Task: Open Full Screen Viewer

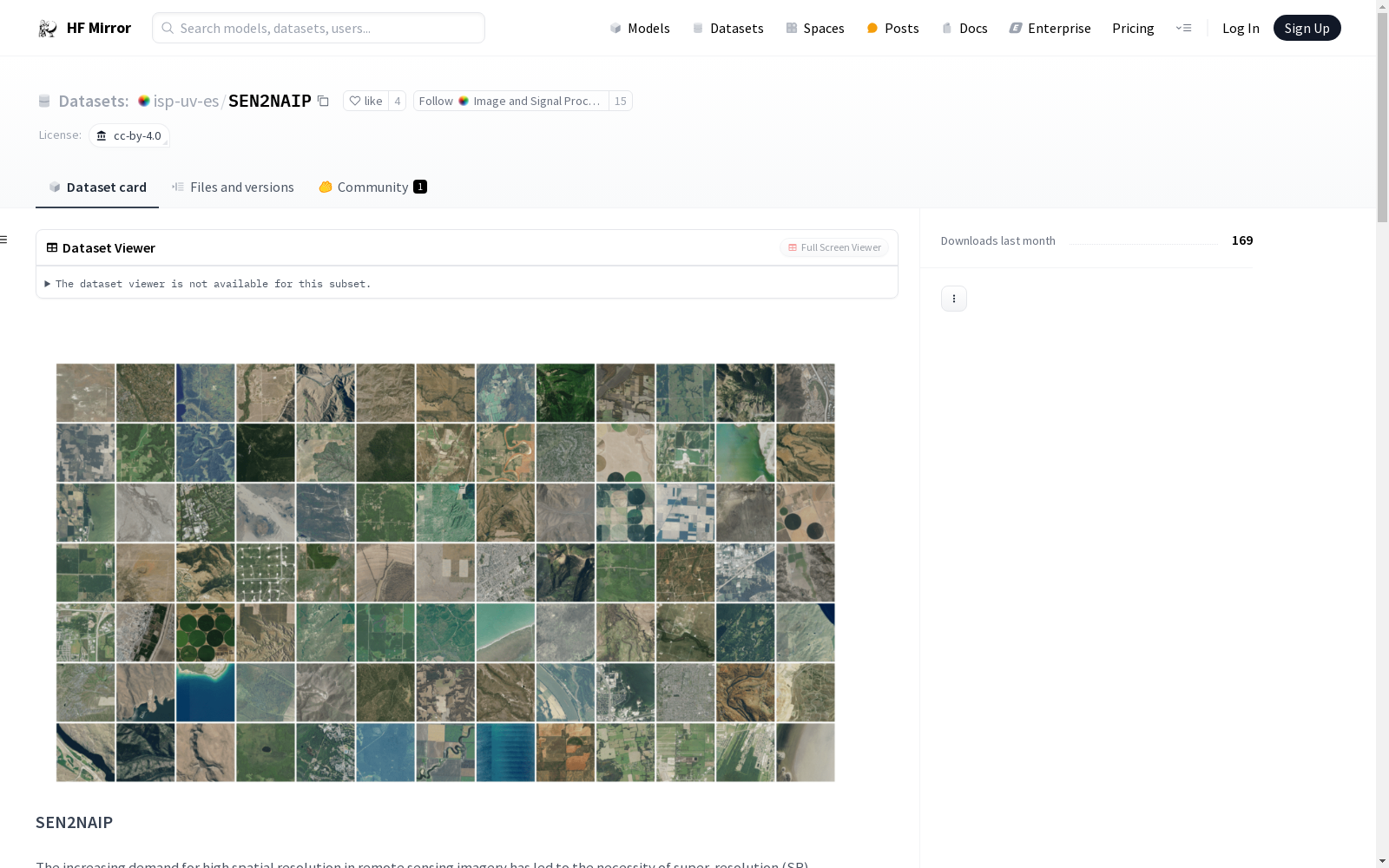Action: coord(834,248)
